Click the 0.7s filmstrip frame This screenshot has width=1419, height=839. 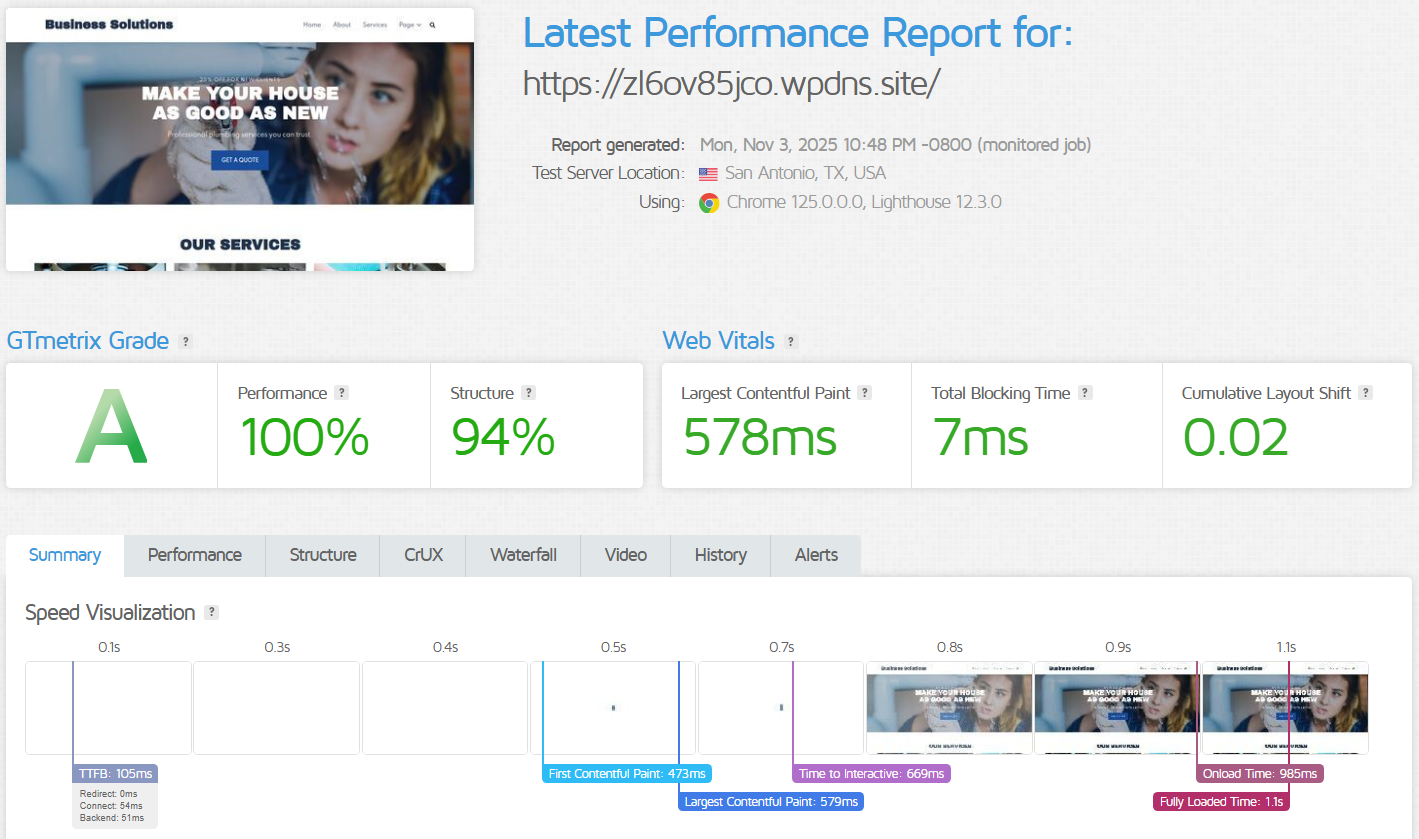tap(781, 708)
